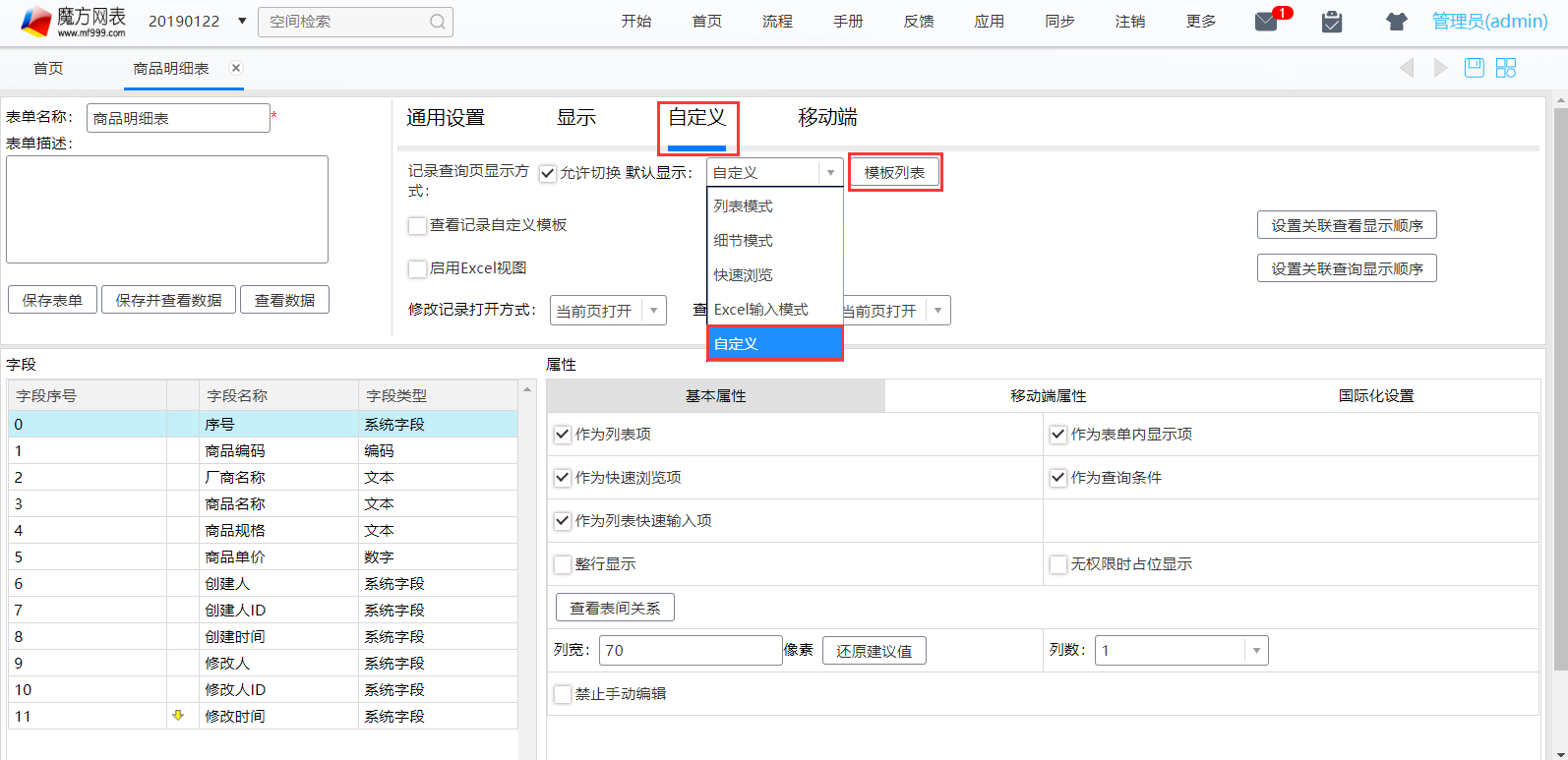Toggle 作为列表快速输入项 checkbox
The width and height of the screenshot is (1568, 760).
point(563,521)
